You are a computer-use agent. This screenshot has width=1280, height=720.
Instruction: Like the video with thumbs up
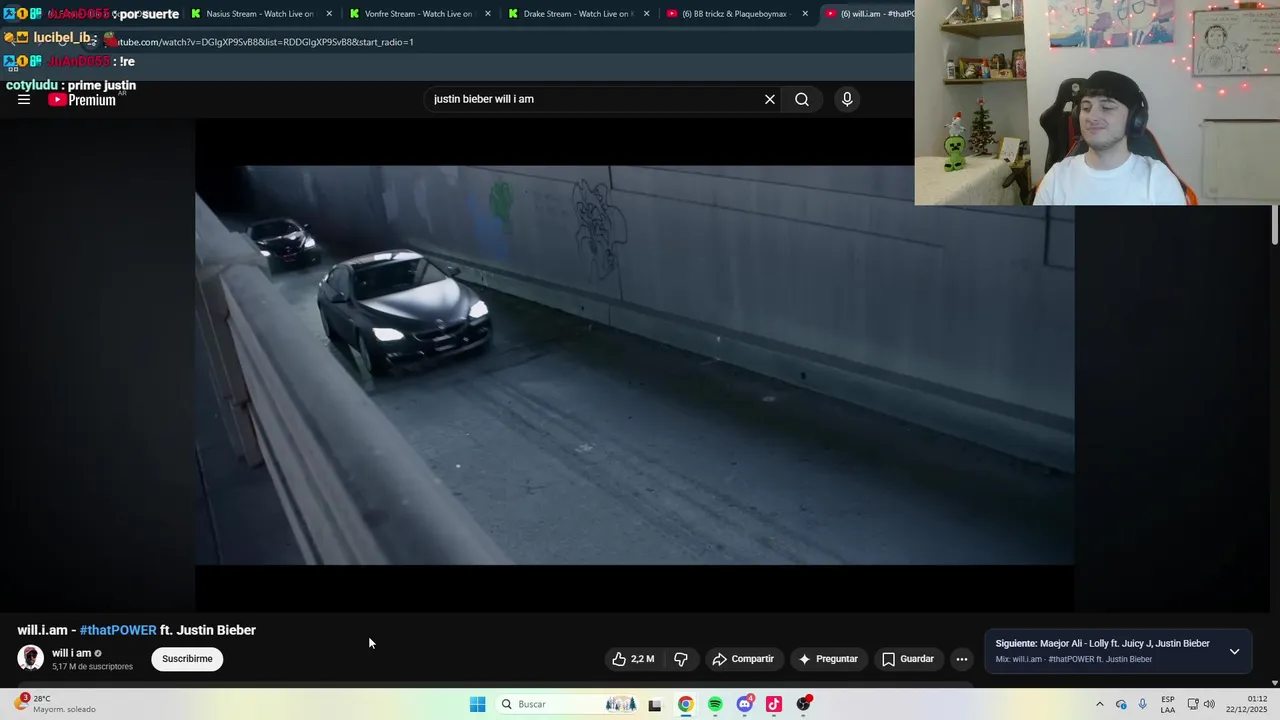(x=619, y=659)
